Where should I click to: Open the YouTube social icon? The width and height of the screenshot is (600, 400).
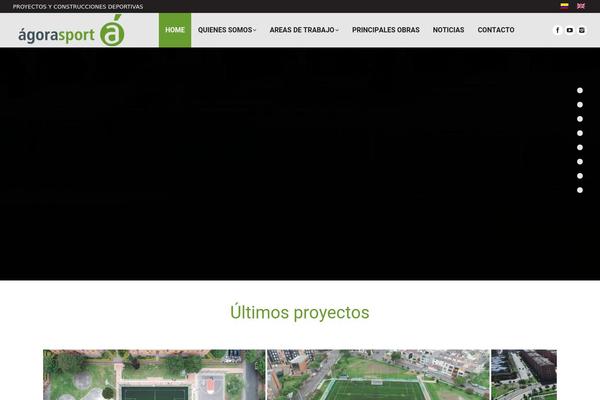click(x=570, y=30)
